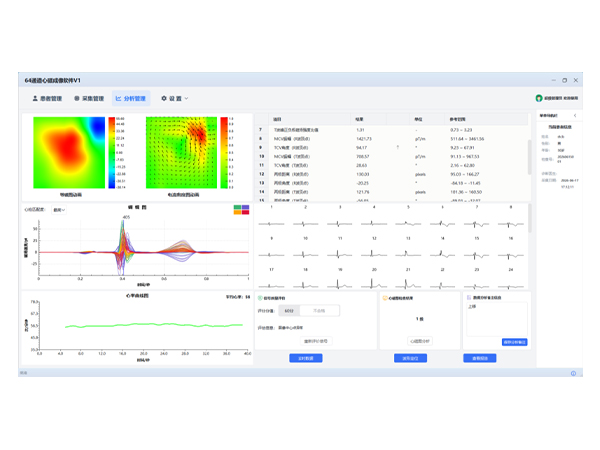Click the blue button below MCG result panel
This screenshot has height=450, width=600.
[x=410, y=358]
